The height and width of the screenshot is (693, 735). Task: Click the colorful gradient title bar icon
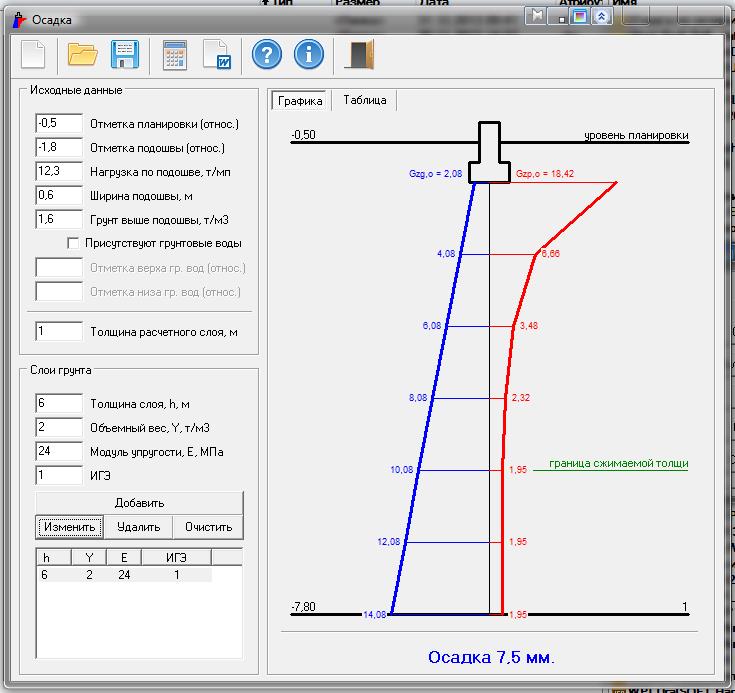pyautogui.click(x=580, y=16)
